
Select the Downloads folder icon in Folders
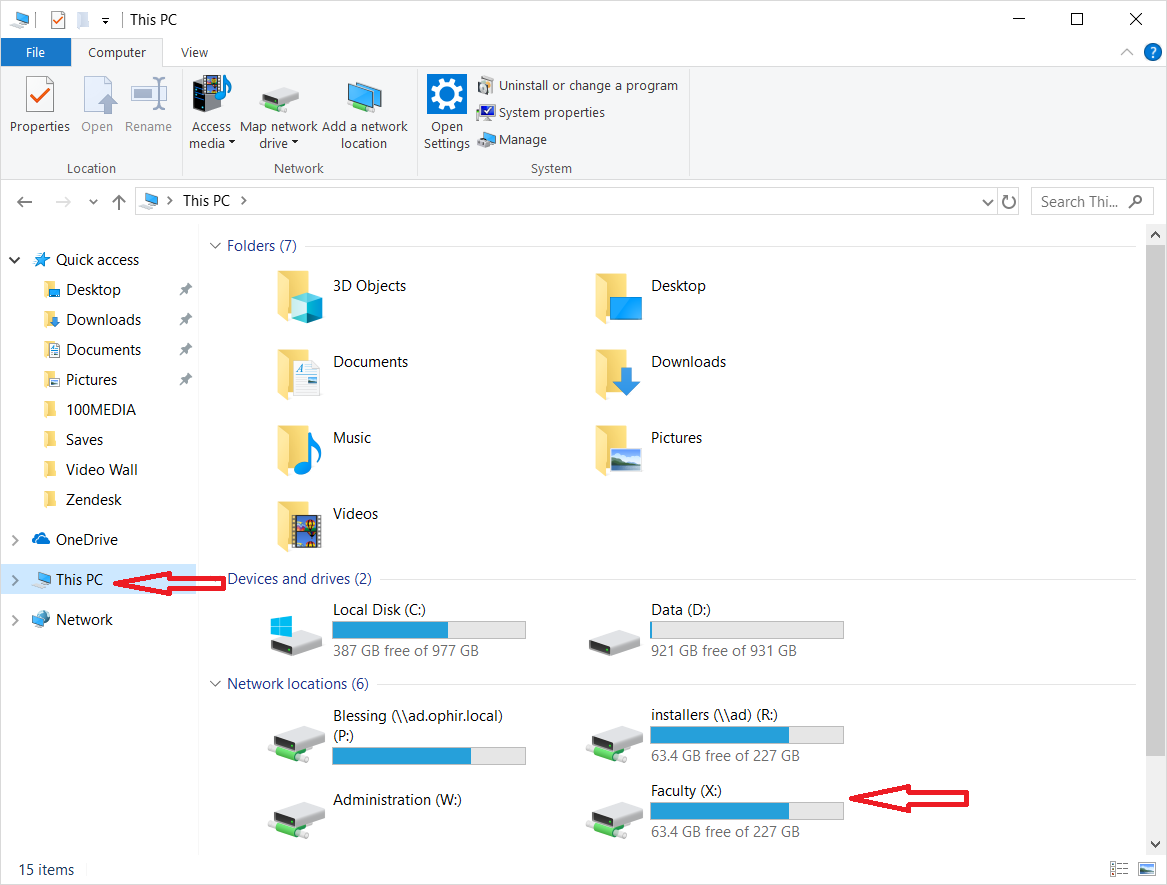point(618,372)
